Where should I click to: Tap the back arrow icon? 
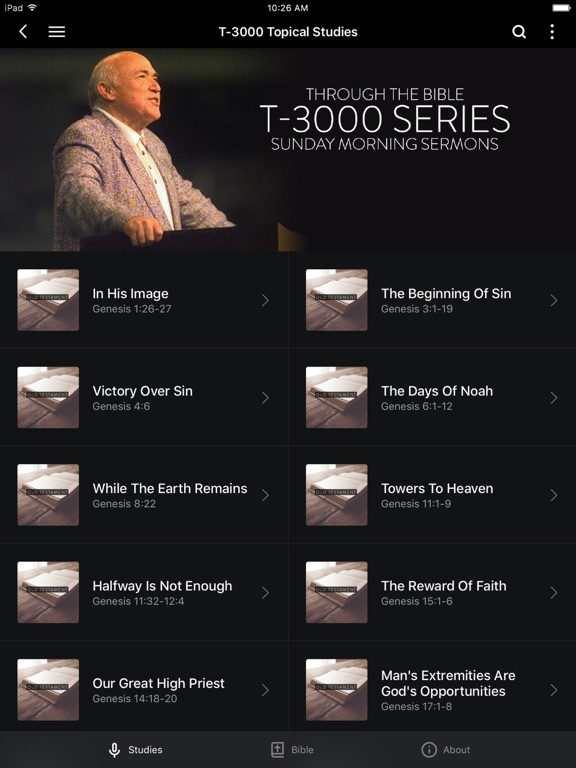(23, 32)
